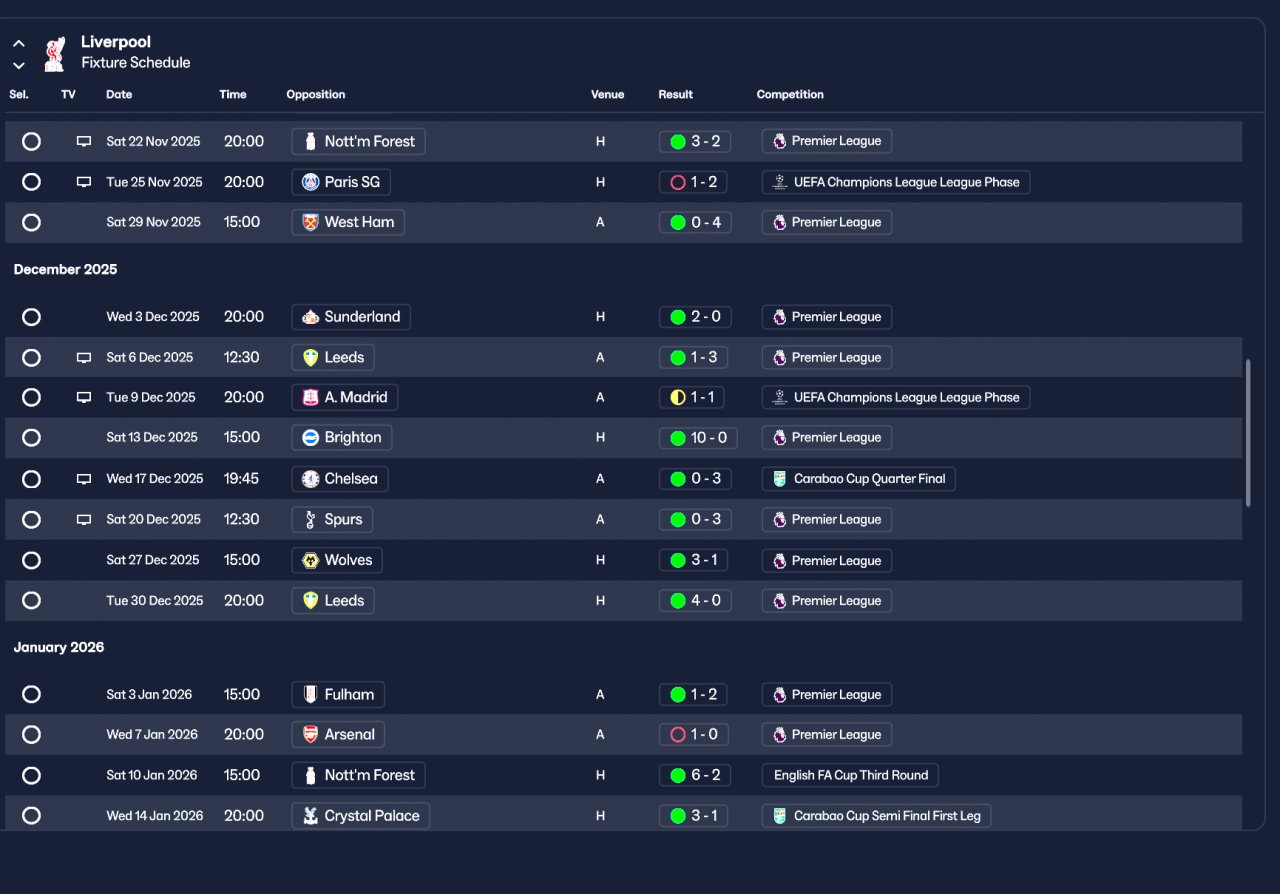Viewport: 1280px width, 894px height.
Task: Click the Chelsea club badge
Action: point(310,479)
